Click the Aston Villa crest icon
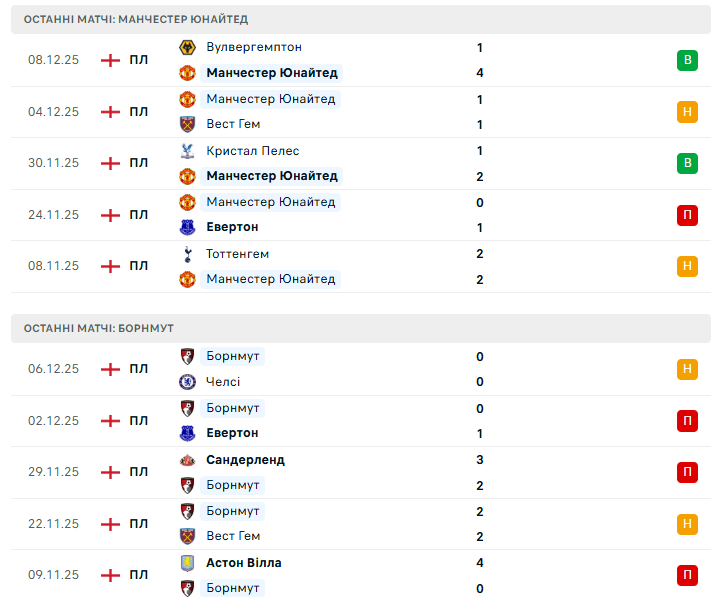The image size is (720, 608). tap(187, 563)
